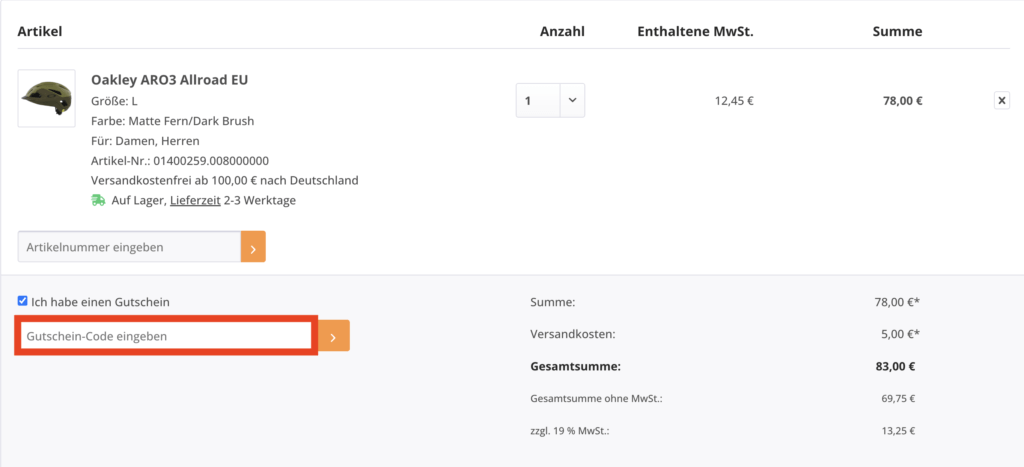
Task: Click the 5,00 €* shipping cost
Action: [x=900, y=334]
